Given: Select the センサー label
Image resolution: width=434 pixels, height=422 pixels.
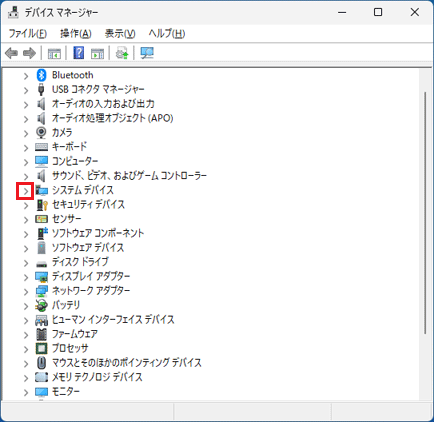Looking at the screenshot, I should pos(67,219).
